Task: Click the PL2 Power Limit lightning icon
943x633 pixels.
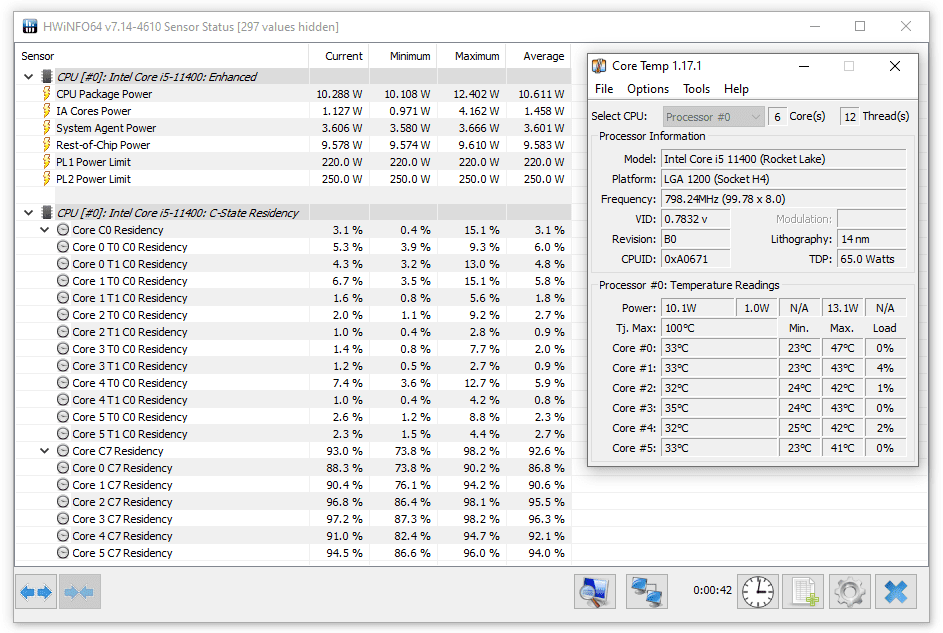Action: click(46, 179)
